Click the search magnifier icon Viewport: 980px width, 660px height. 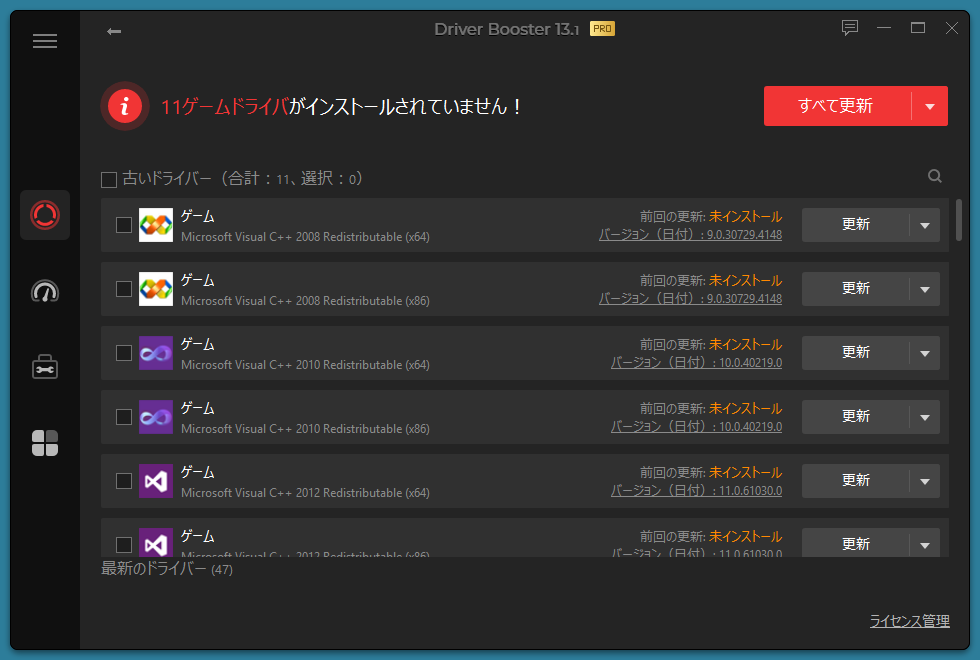point(935,176)
